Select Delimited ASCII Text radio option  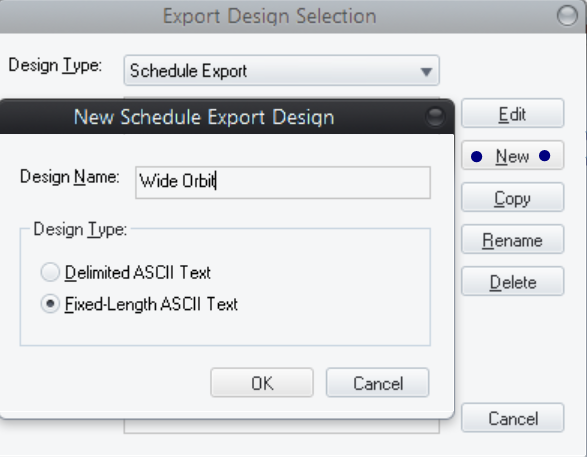click(50, 272)
